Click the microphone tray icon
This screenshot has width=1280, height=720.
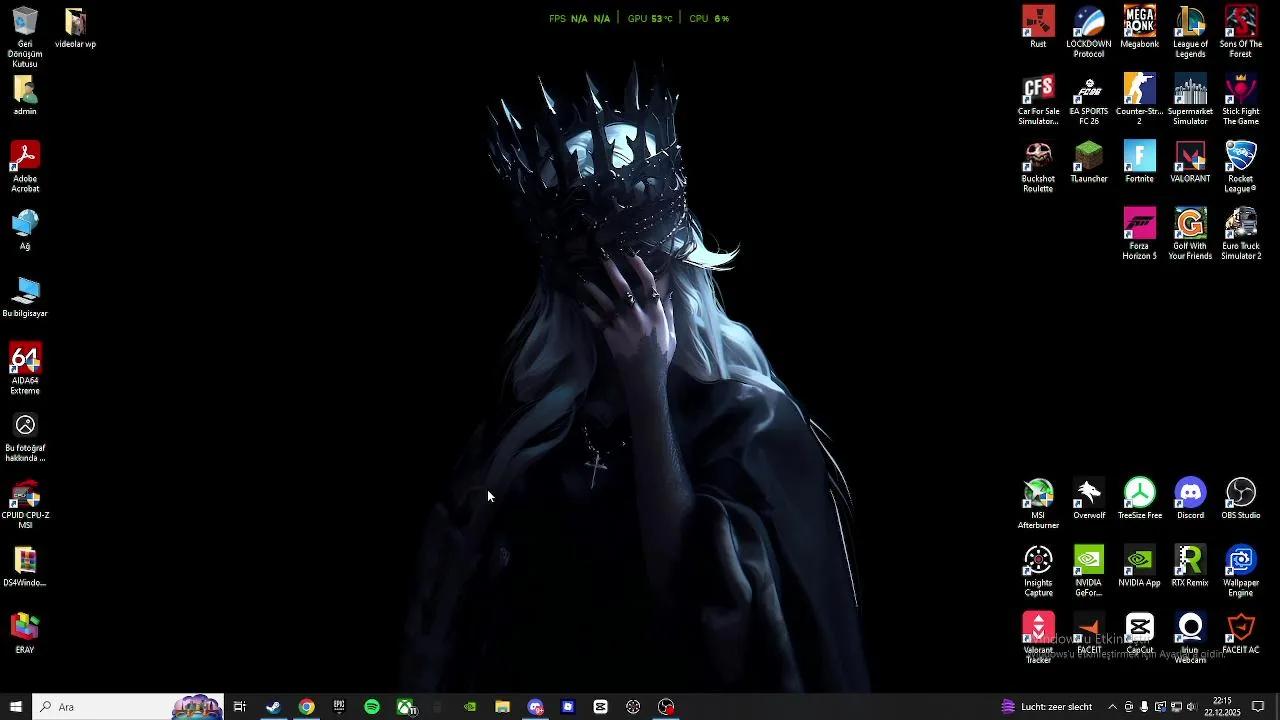(1144, 707)
